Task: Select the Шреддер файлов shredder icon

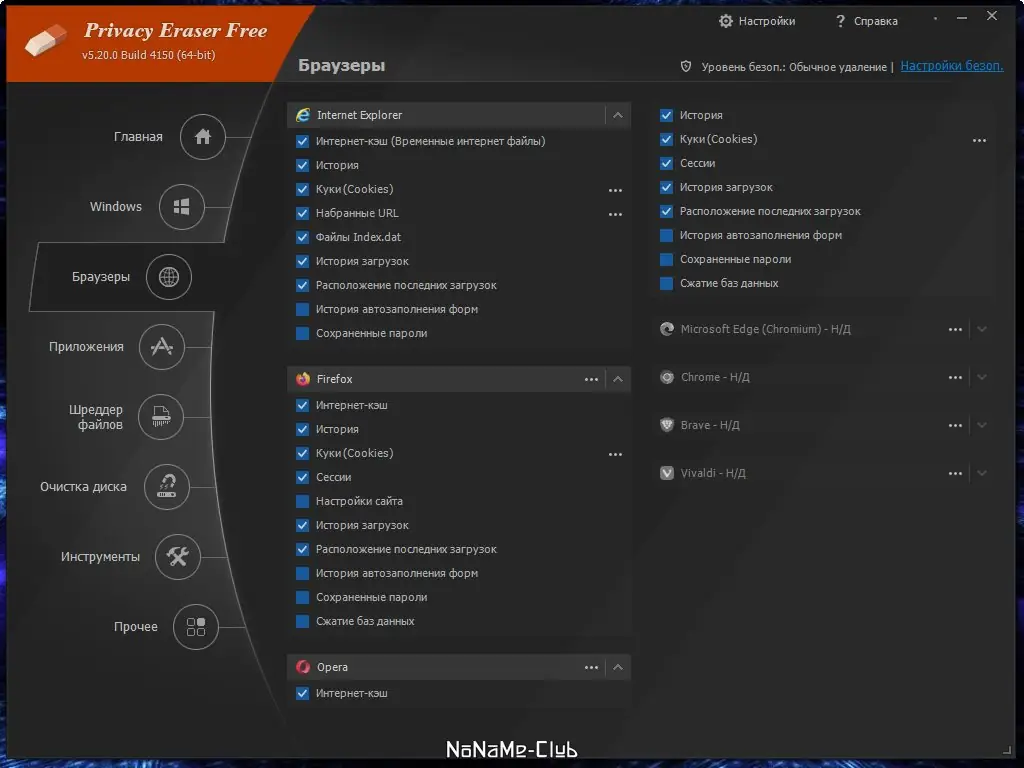Action: [160, 417]
